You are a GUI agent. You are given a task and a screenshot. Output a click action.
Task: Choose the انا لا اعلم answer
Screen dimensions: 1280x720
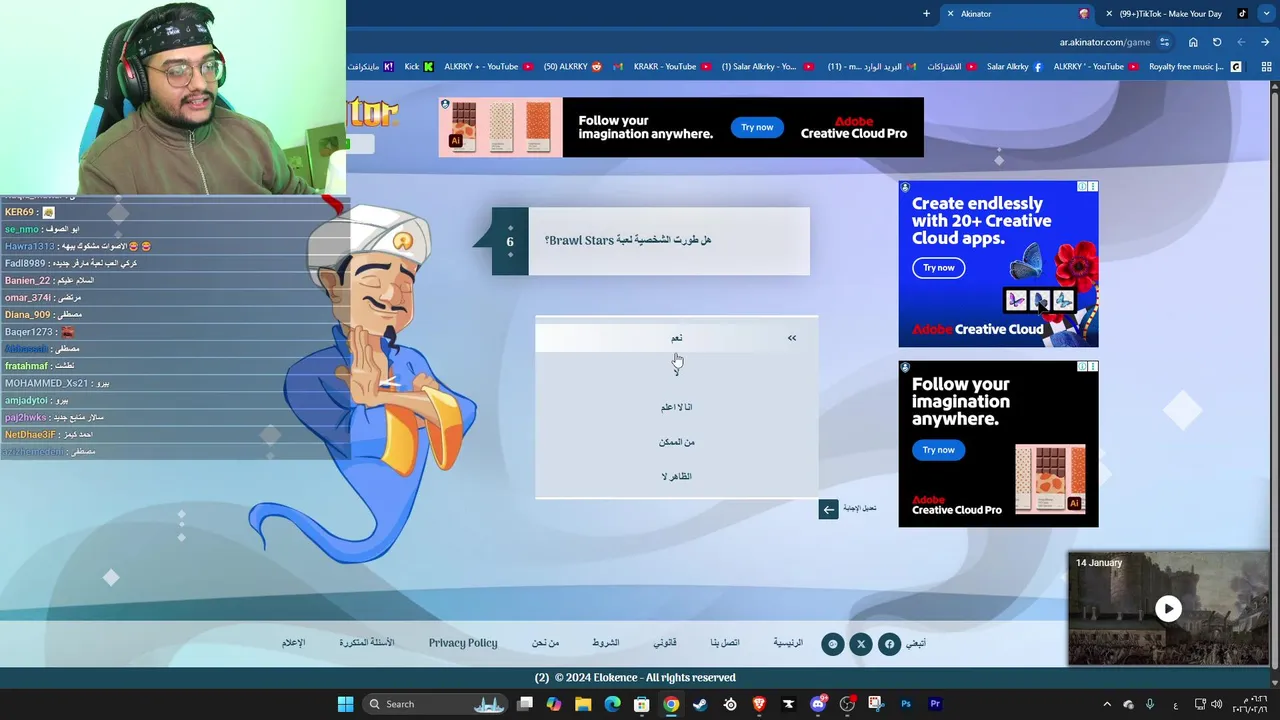pos(677,407)
